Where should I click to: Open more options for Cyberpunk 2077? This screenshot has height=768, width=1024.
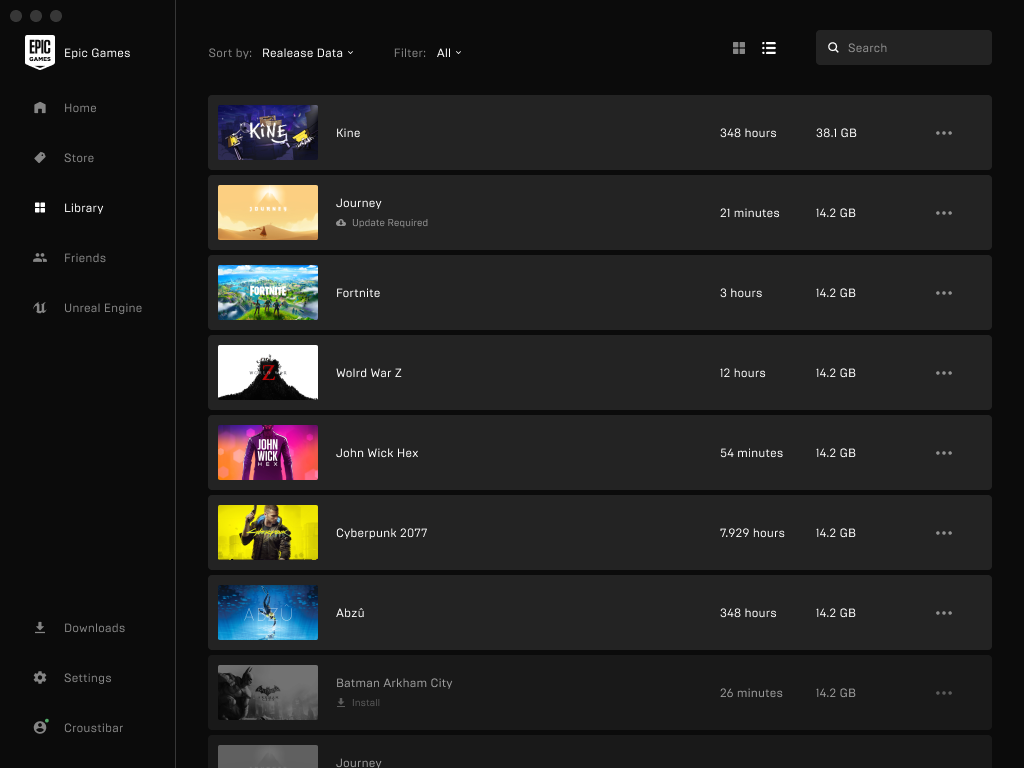click(944, 533)
